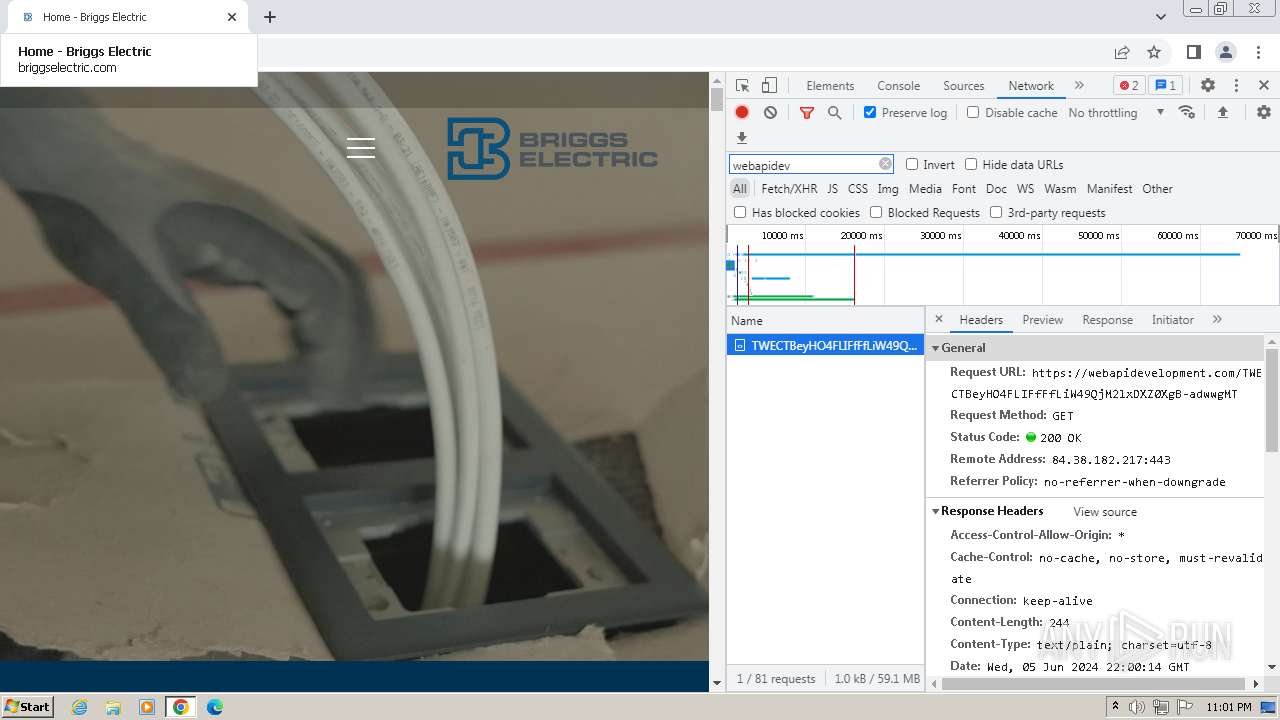Screen dimensions: 1280x720
Task: Open tab search chevron
Action: (x=1161, y=17)
